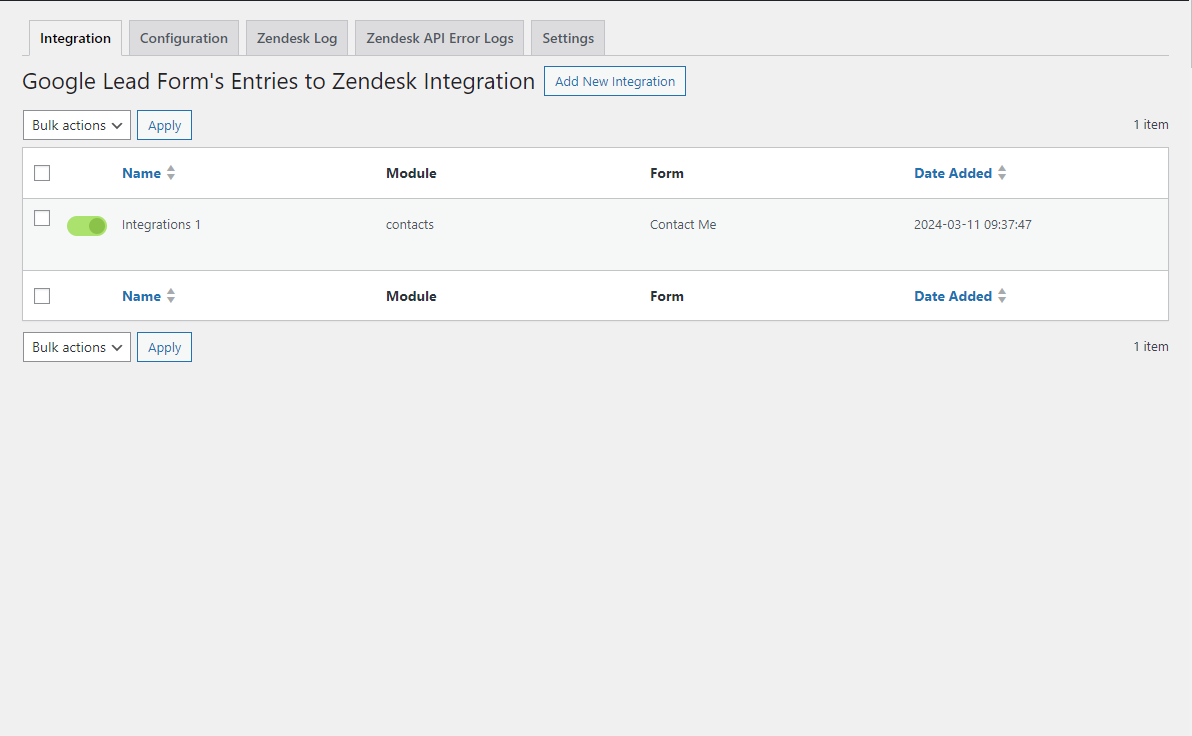Screen dimensions: 1192x736
Task: Sort by Date Added in footer row
Action: point(953,297)
